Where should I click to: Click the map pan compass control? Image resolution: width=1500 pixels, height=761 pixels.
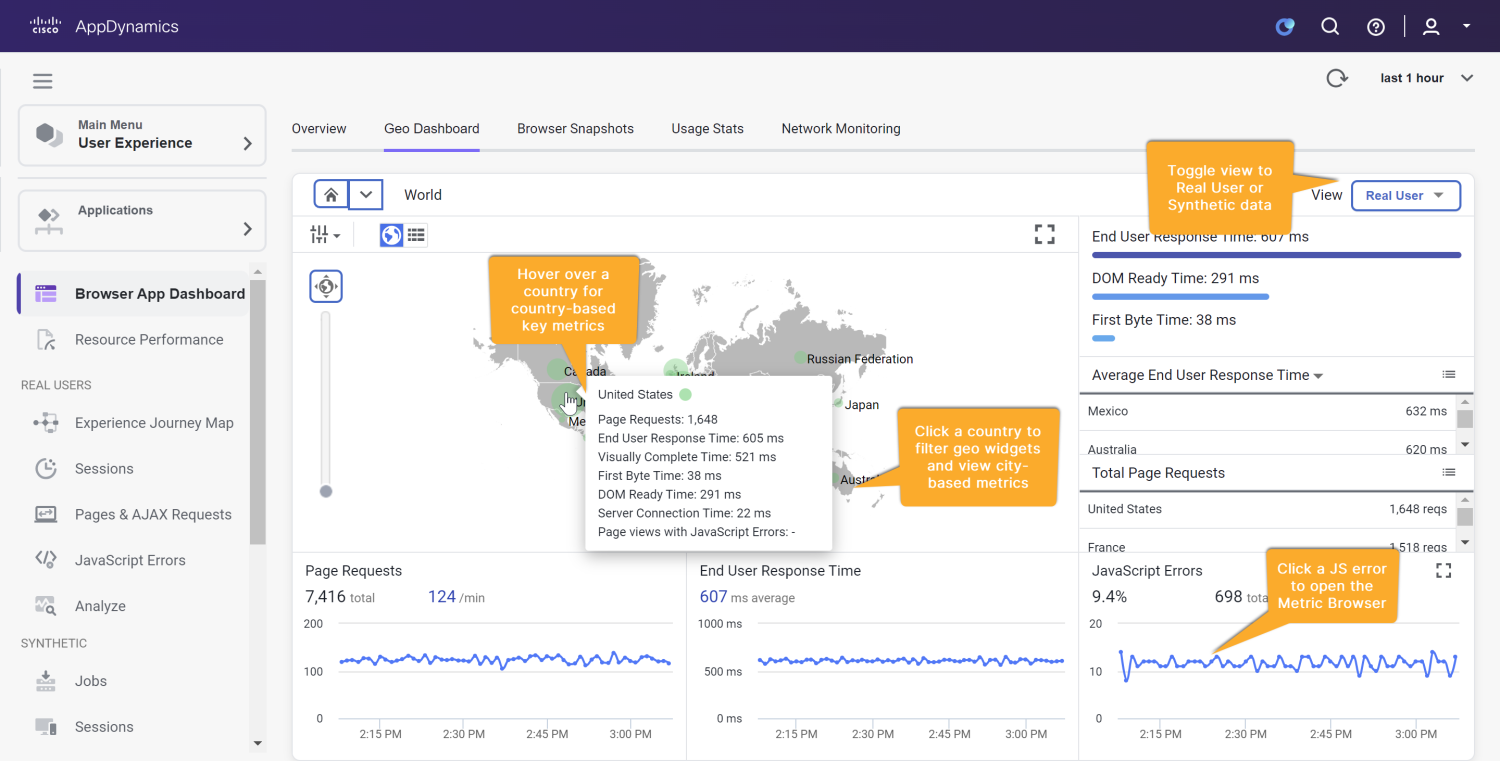(326, 286)
